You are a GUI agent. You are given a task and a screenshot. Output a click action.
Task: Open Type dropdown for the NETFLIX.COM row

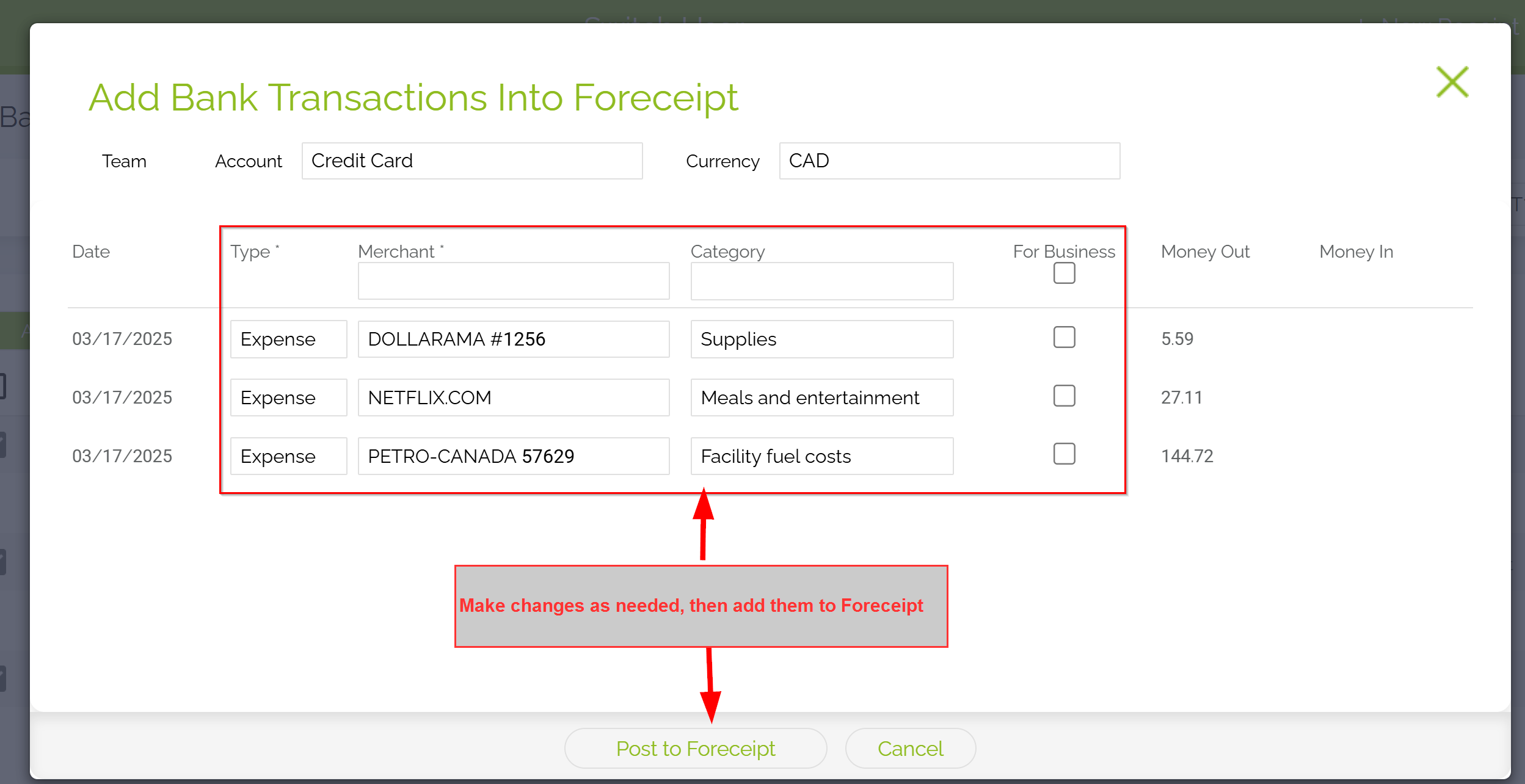pos(288,397)
